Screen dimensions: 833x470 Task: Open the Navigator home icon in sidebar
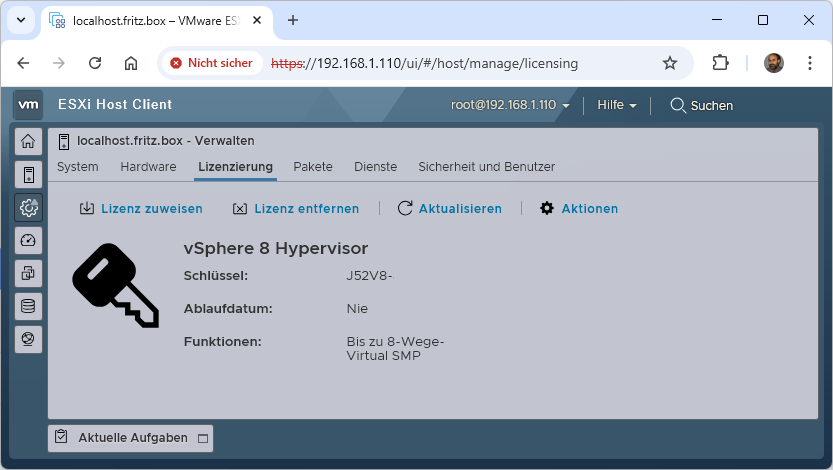[28, 141]
